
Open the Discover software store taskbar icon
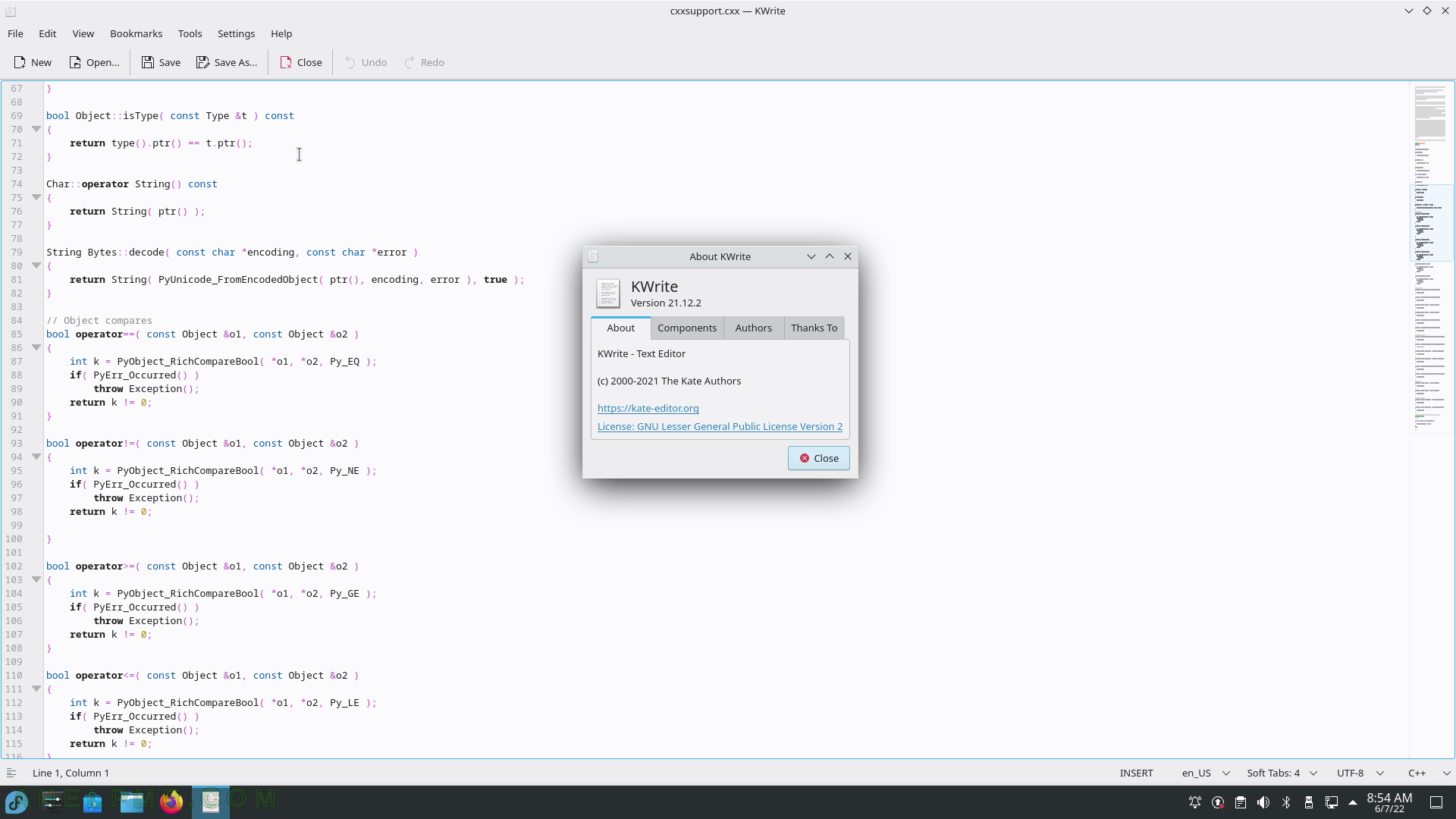pyautogui.click(x=93, y=802)
